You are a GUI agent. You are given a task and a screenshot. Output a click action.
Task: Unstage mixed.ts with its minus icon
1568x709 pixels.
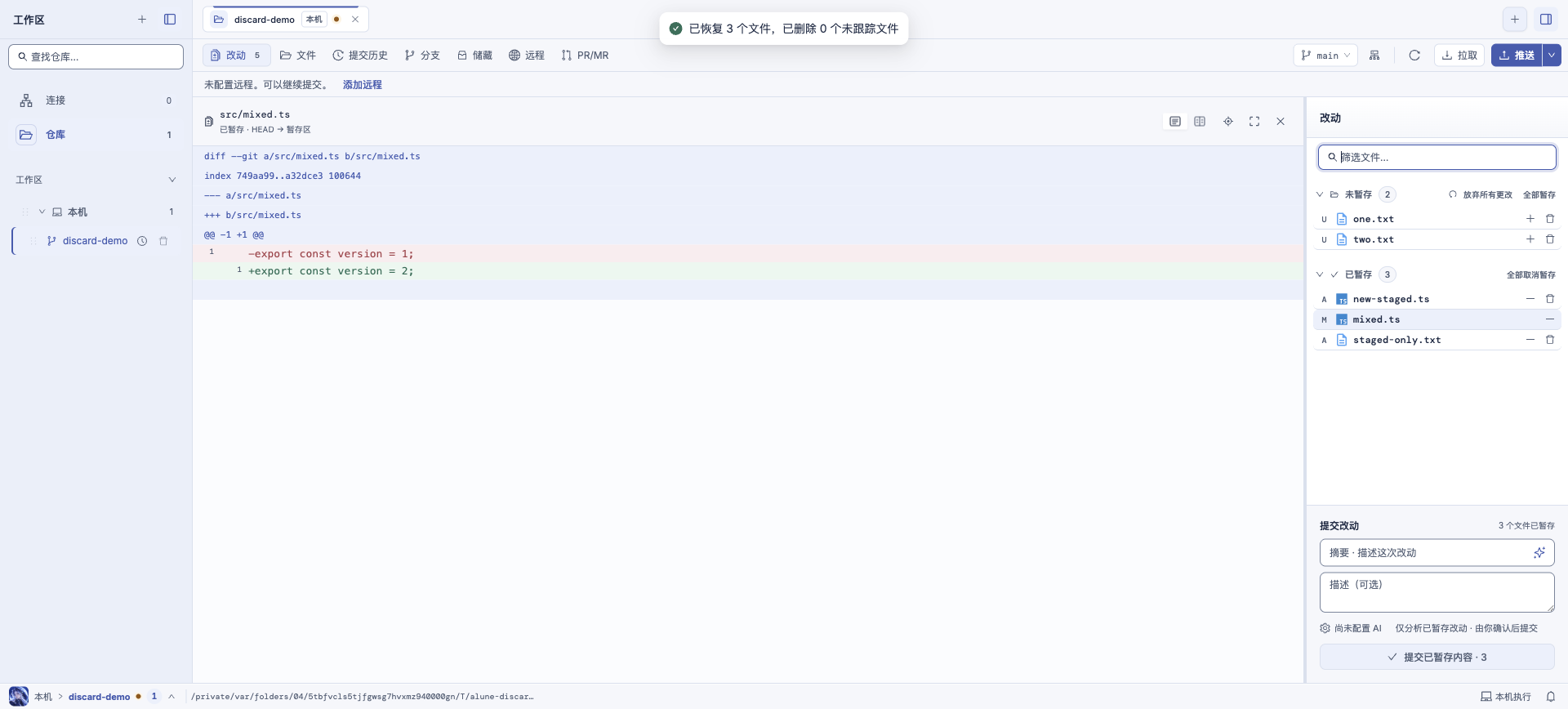1550,319
